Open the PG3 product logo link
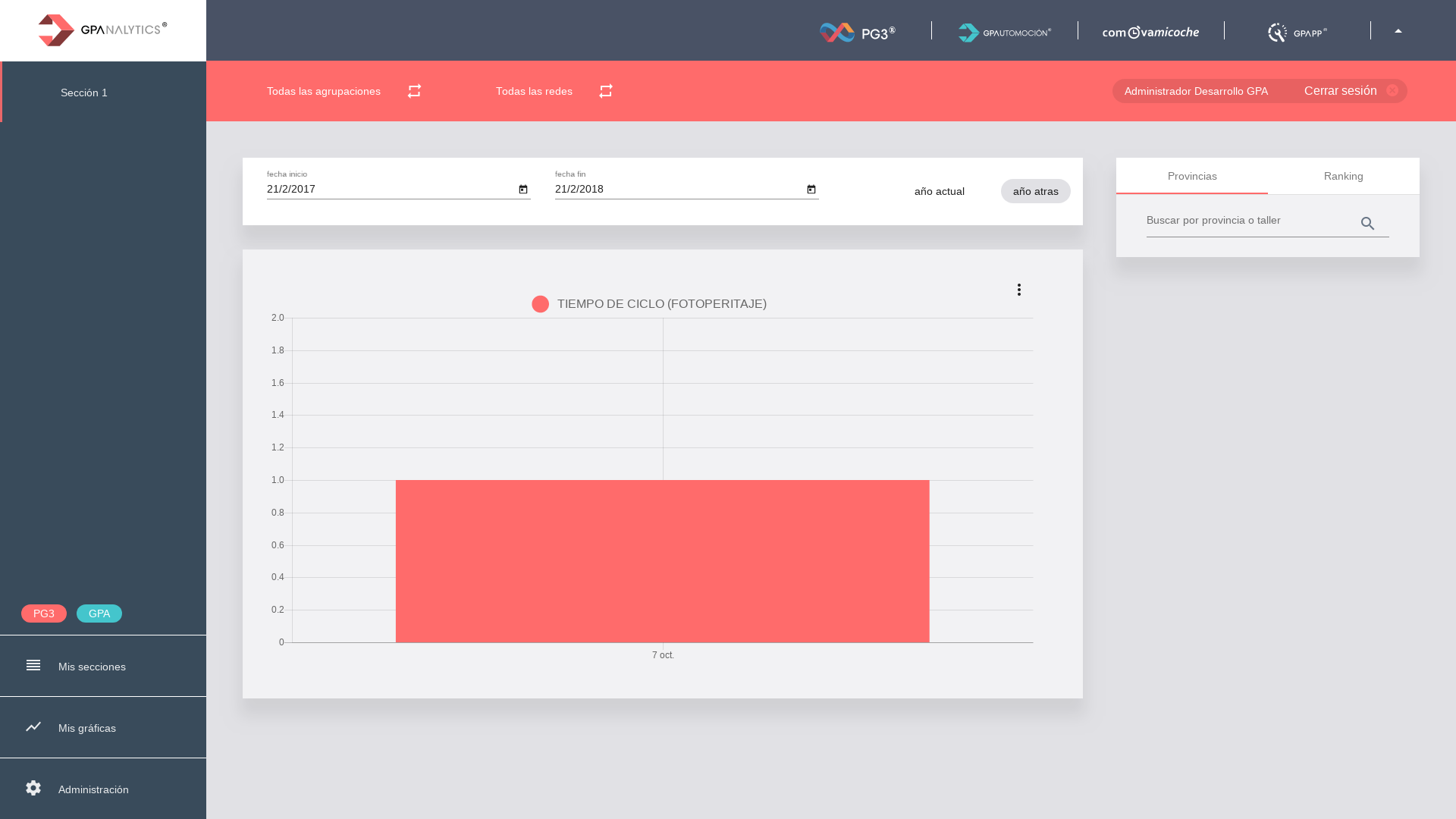The width and height of the screenshot is (1456, 819). point(858,32)
